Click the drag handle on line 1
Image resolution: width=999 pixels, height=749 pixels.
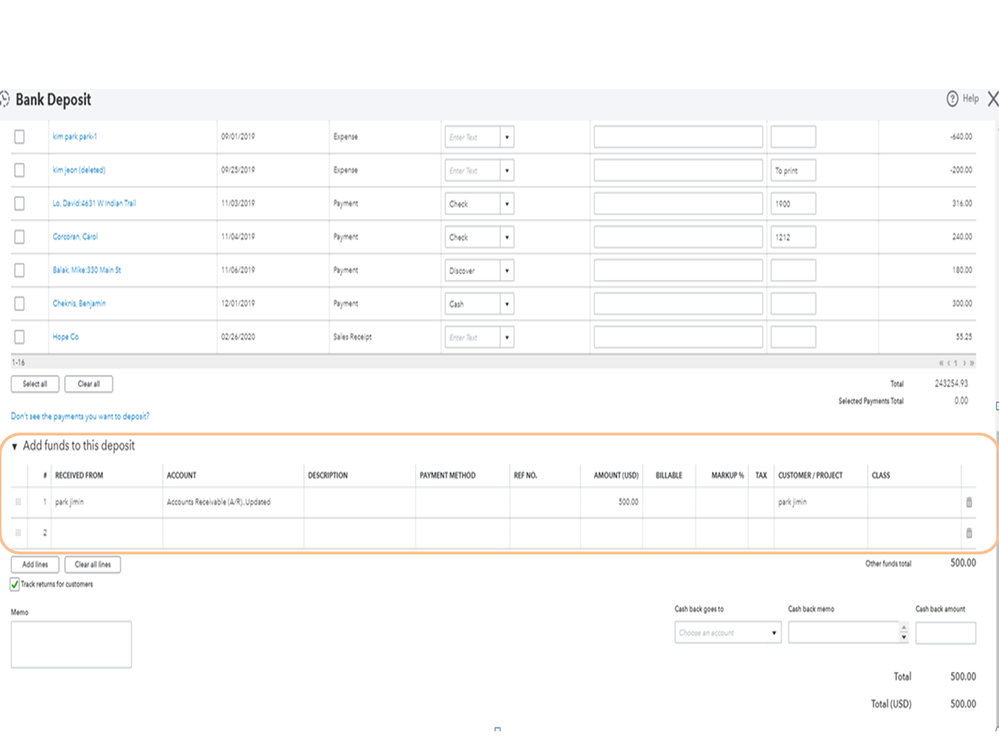pyautogui.click(x=18, y=502)
